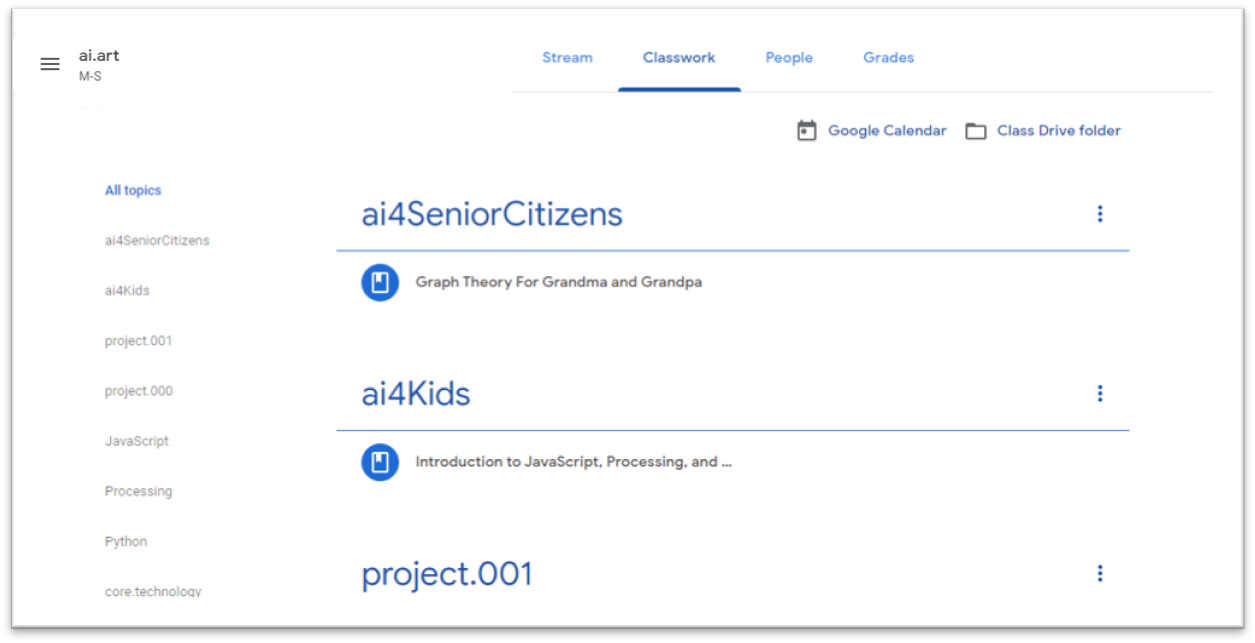The image size is (1255, 643).
Task: Select the People tab
Action: point(788,57)
